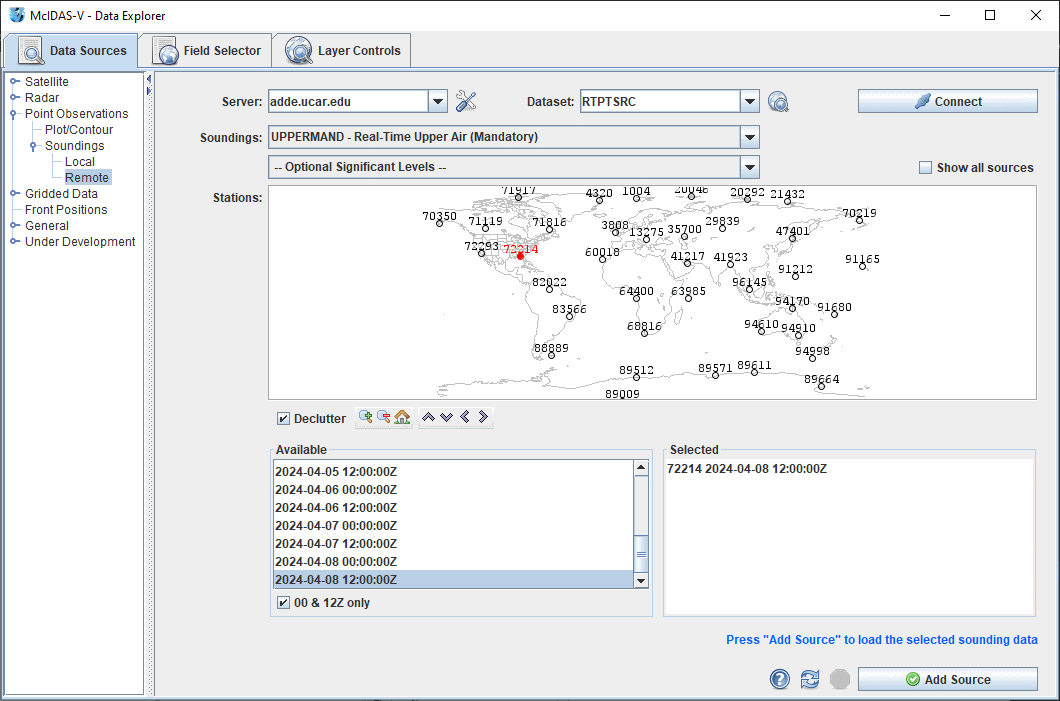The image size is (1060, 701).
Task: Select station 91165 on the map
Action: 862,266
